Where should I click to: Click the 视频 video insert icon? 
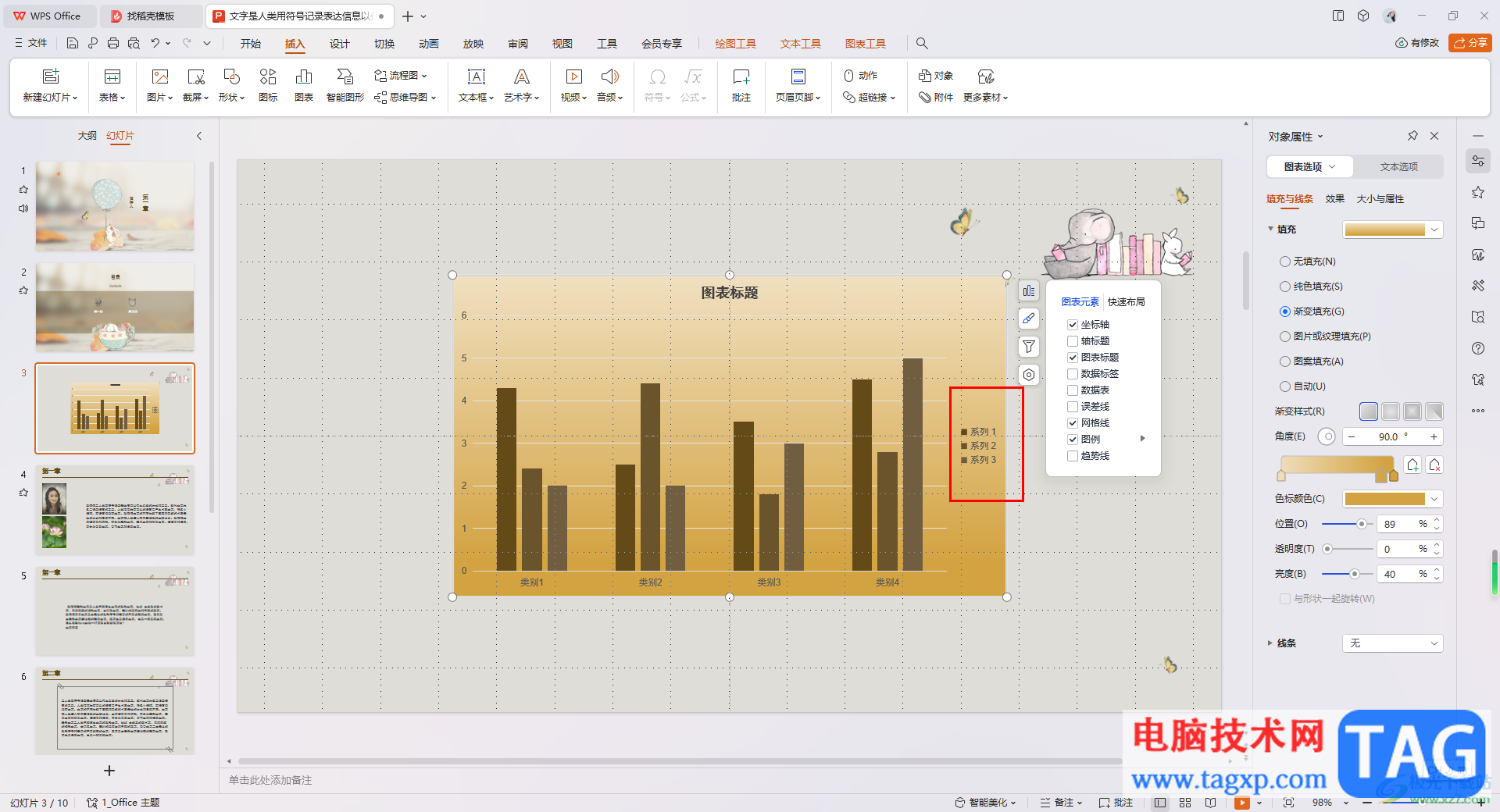tap(573, 84)
